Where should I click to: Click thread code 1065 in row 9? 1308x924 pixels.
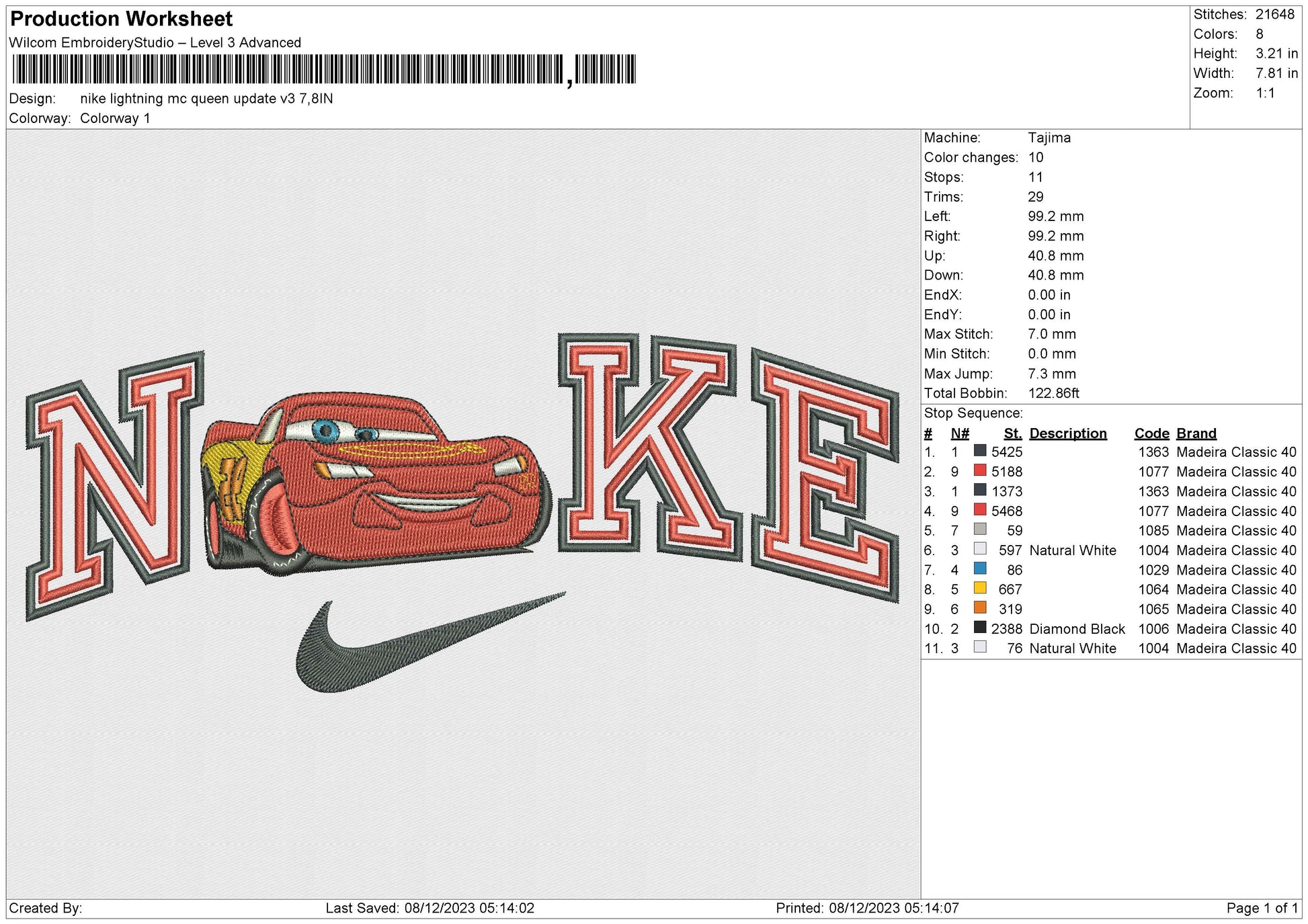[1153, 610]
